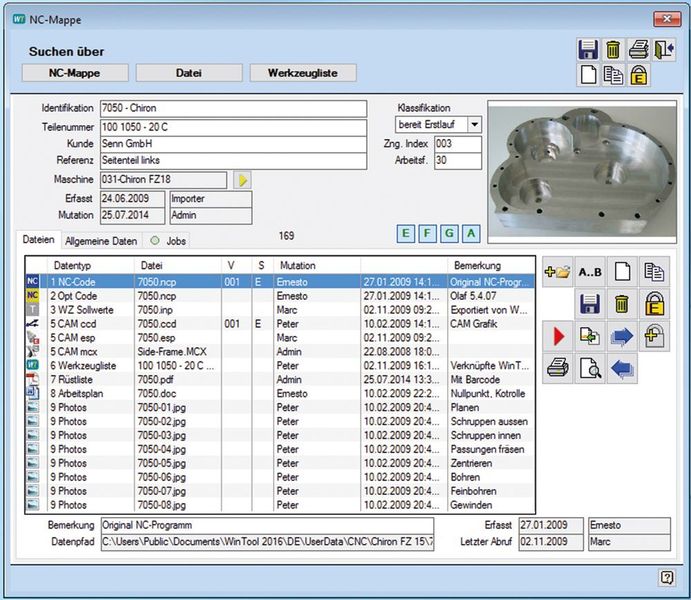Click the Teilenummer input field

[234, 127]
